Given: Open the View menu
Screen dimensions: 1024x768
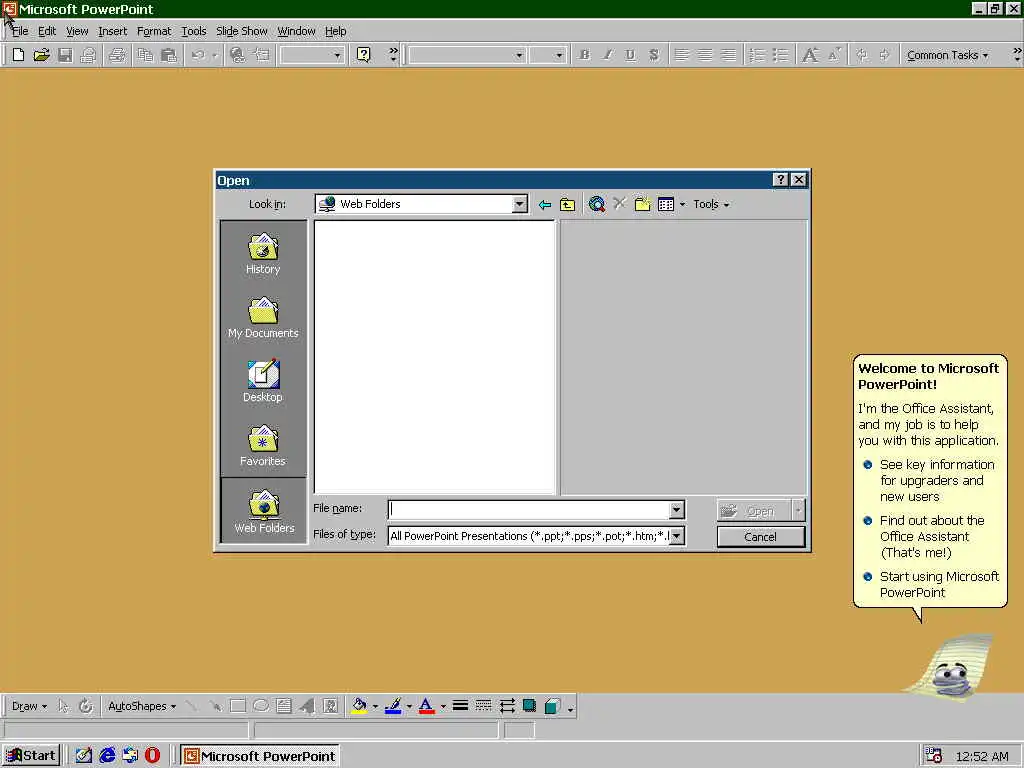Looking at the screenshot, I should coord(77,31).
